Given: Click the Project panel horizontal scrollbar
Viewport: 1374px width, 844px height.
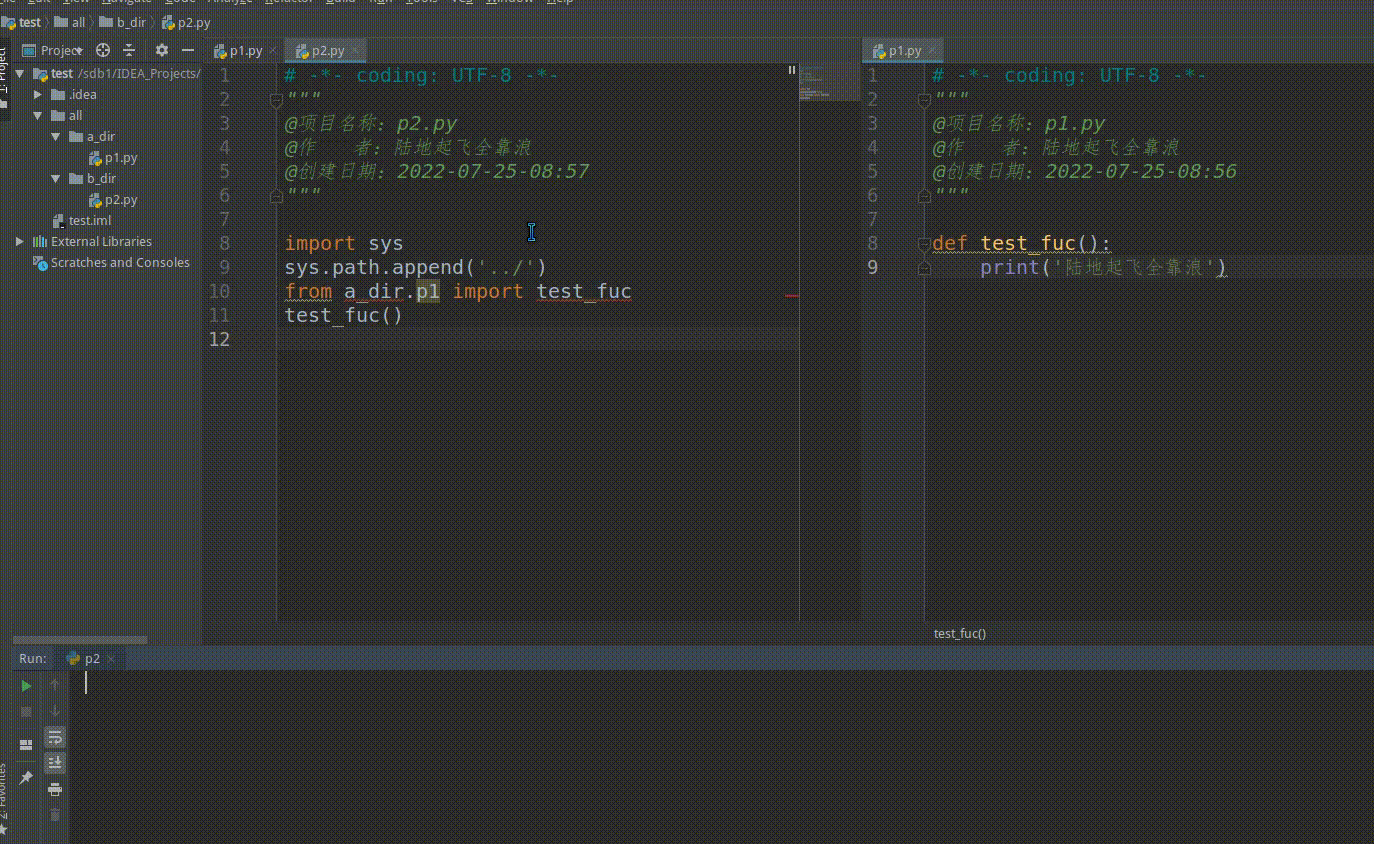Looking at the screenshot, I should [x=80, y=640].
